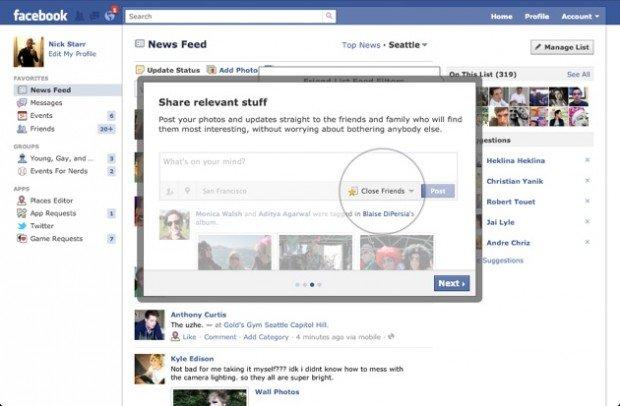Open Anthony Curtis profile link
620x406 pixels.
[198, 315]
